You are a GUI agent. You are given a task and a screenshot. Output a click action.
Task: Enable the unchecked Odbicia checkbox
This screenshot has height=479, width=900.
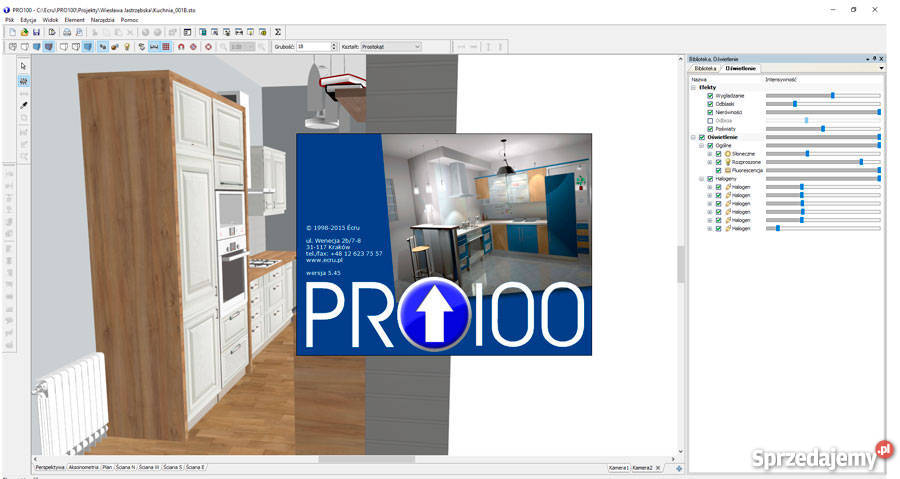pos(710,120)
